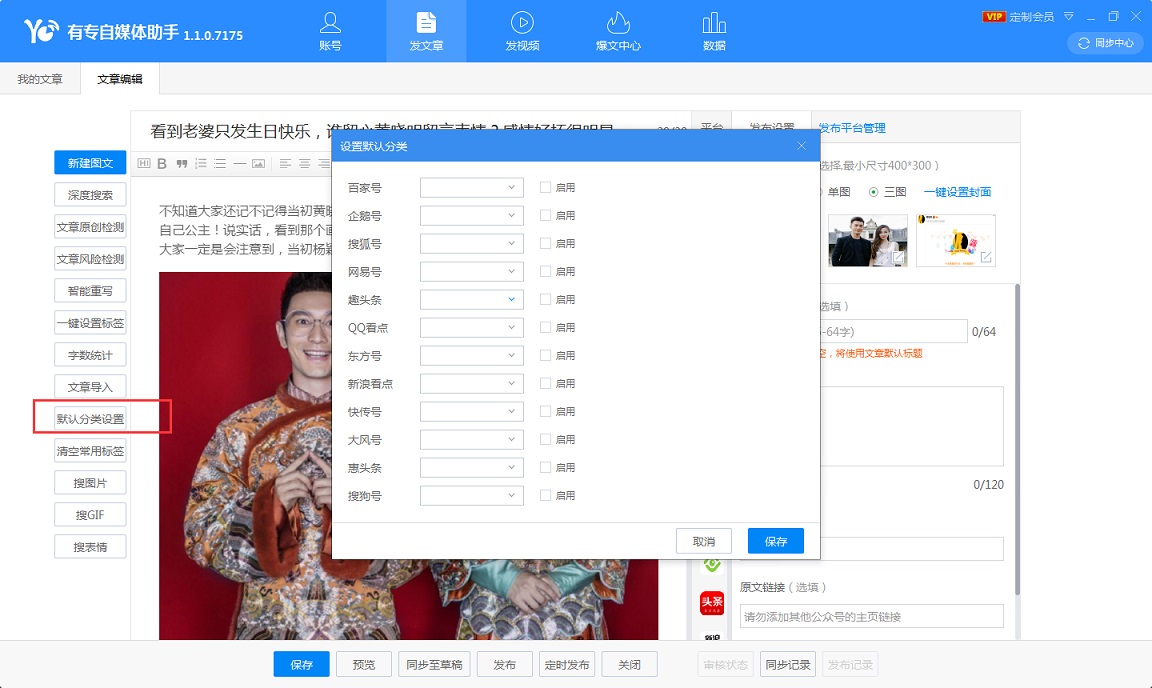Insert a blockquote with the quote icon
This screenshot has width=1152, height=688.
click(x=181, y=163)
